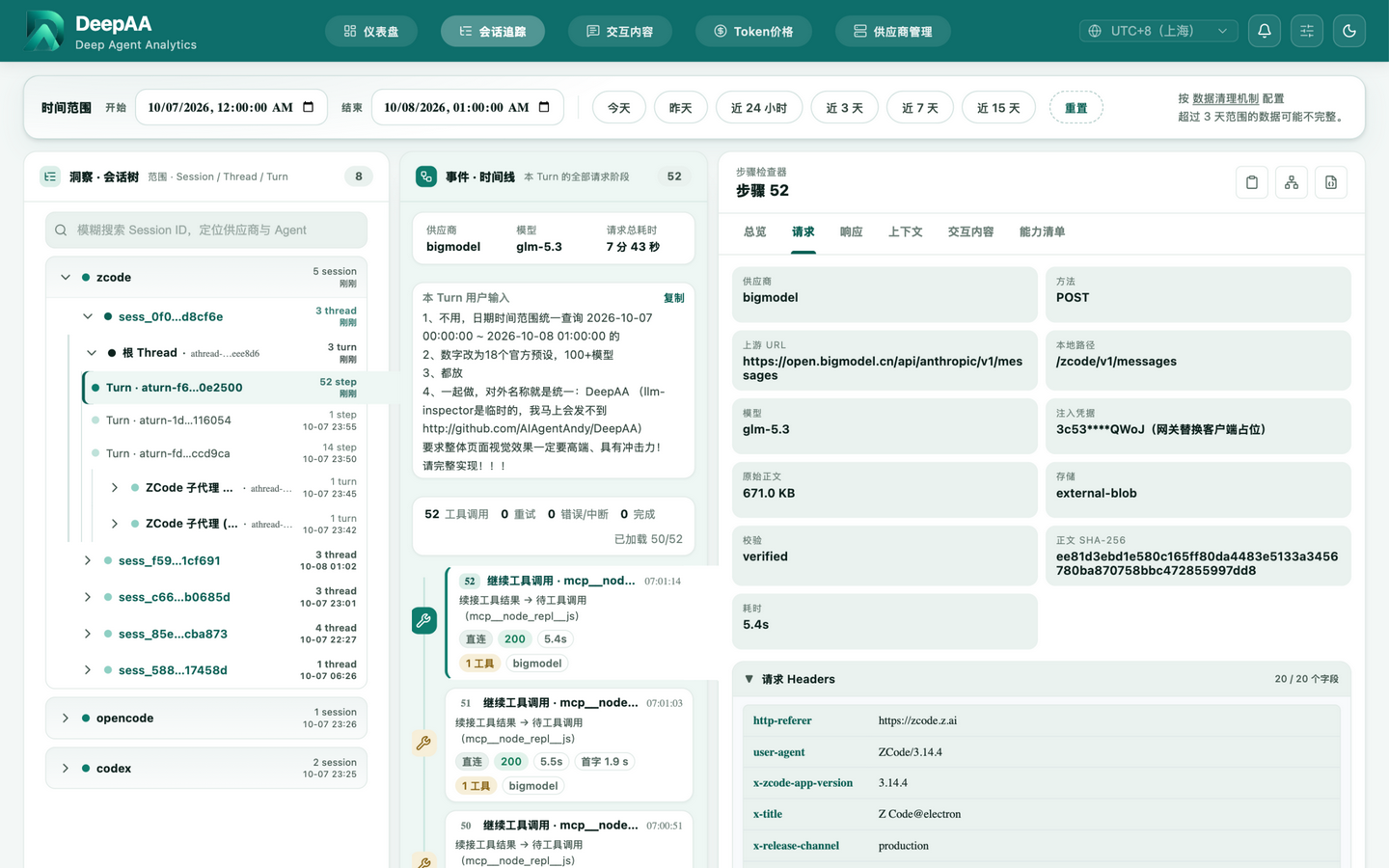Image resolution: width=1389 pixels, height=868 pixels.
Task: Click the wrench icon beside step 51
Action: pyautogui.click(x=423, y=743)
